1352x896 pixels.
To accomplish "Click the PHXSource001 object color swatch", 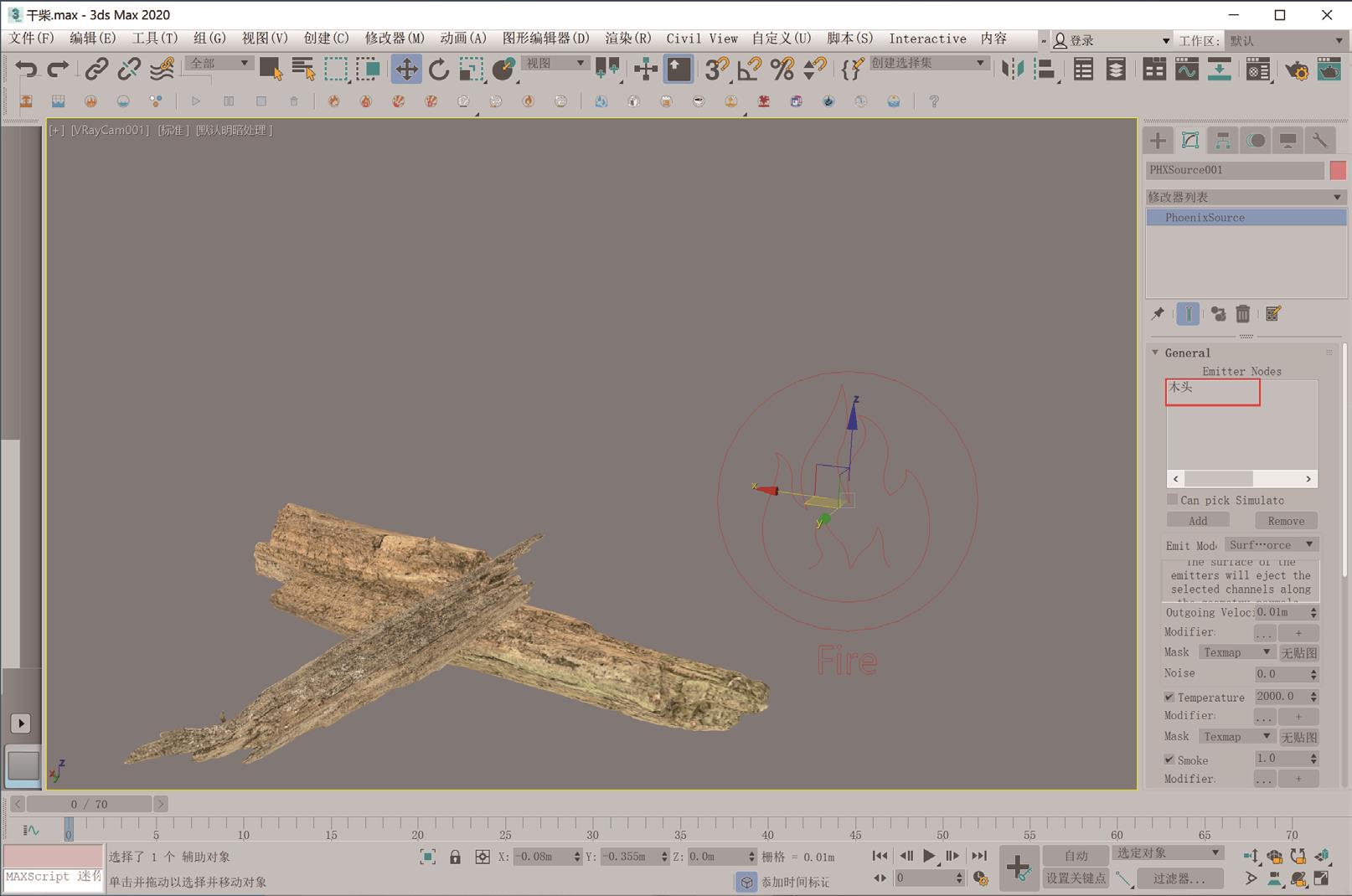I will [x=1338, y=170].
